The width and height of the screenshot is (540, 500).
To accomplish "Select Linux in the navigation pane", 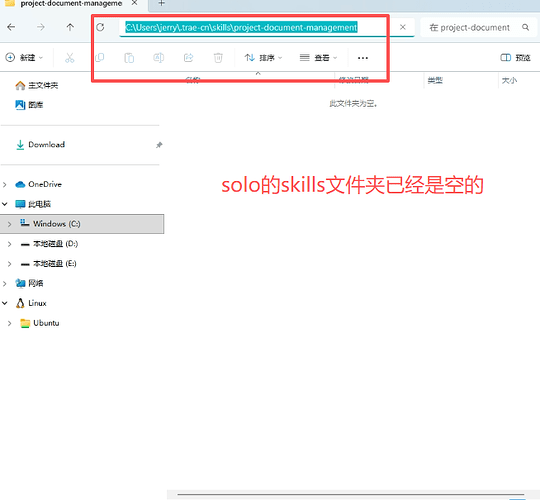I will point(31,303).
